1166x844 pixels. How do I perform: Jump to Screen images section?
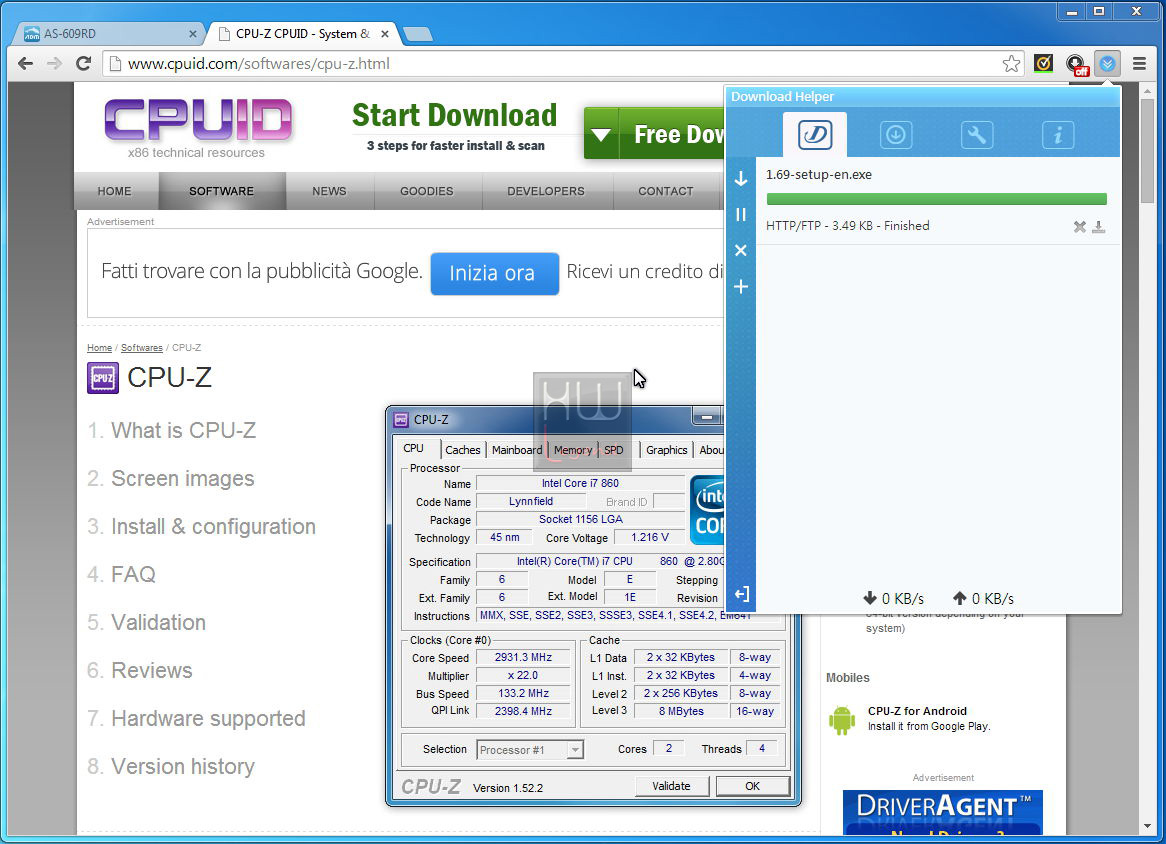pyautogui.click(x=182, y=478)
